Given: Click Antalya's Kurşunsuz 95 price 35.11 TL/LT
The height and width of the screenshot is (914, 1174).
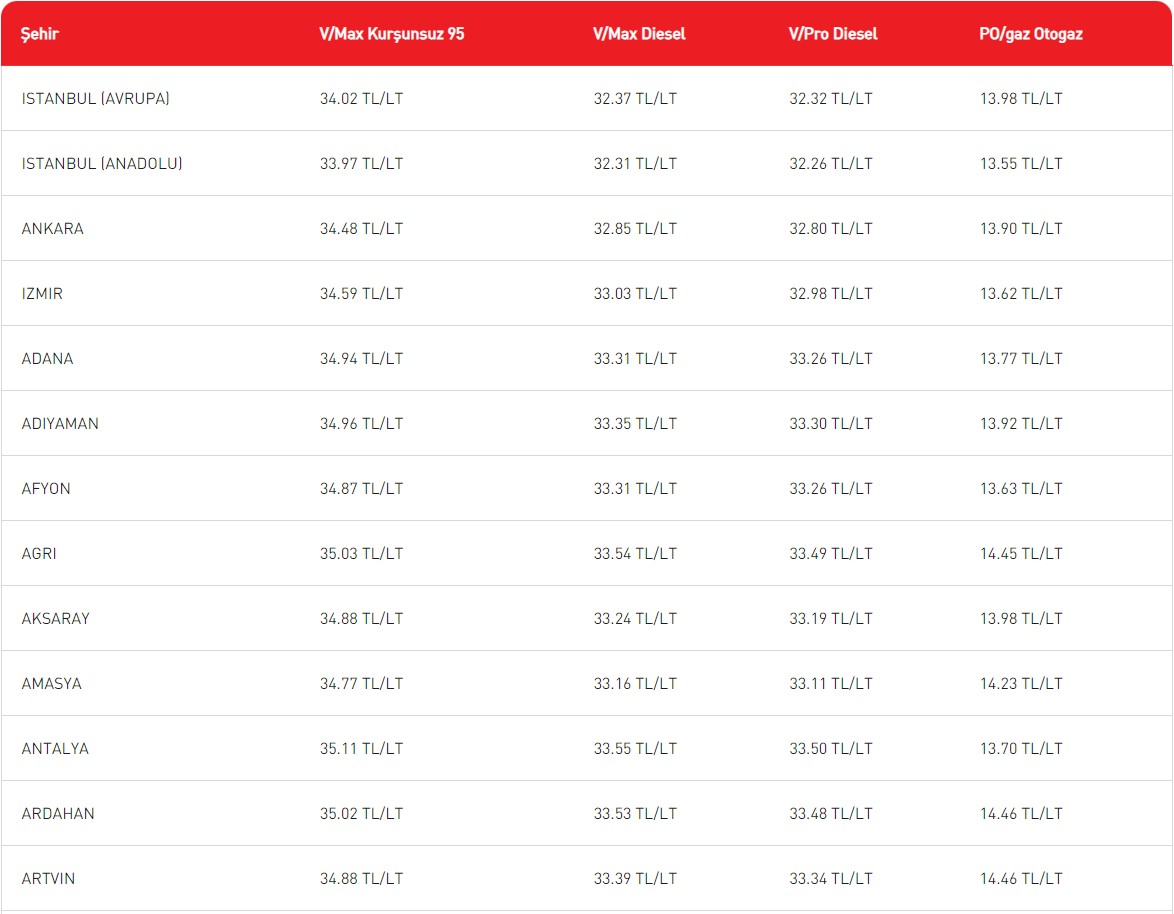Looking at the screenshot, I should click(361, 749).
